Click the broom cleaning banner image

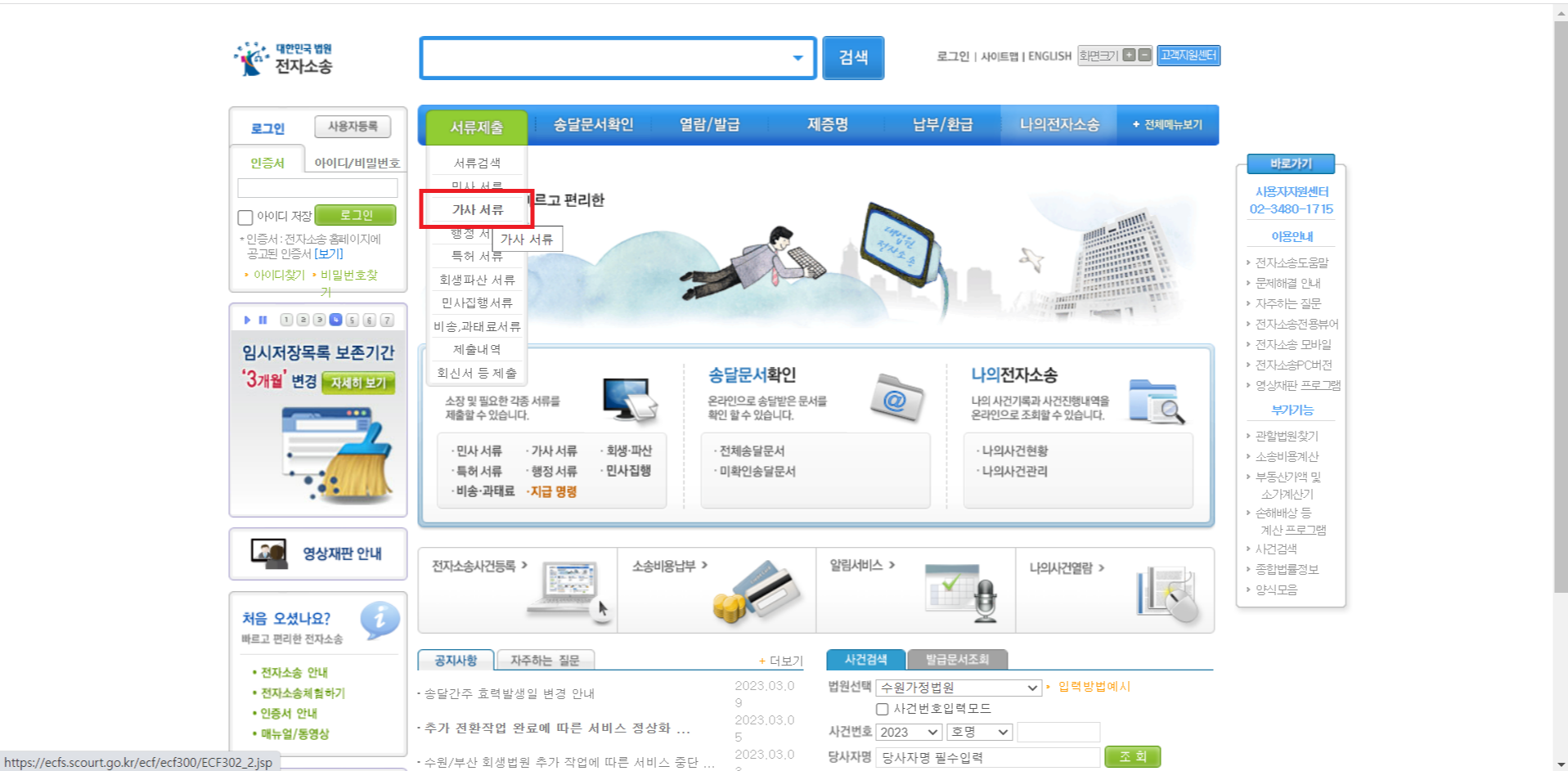coord(337,454)
